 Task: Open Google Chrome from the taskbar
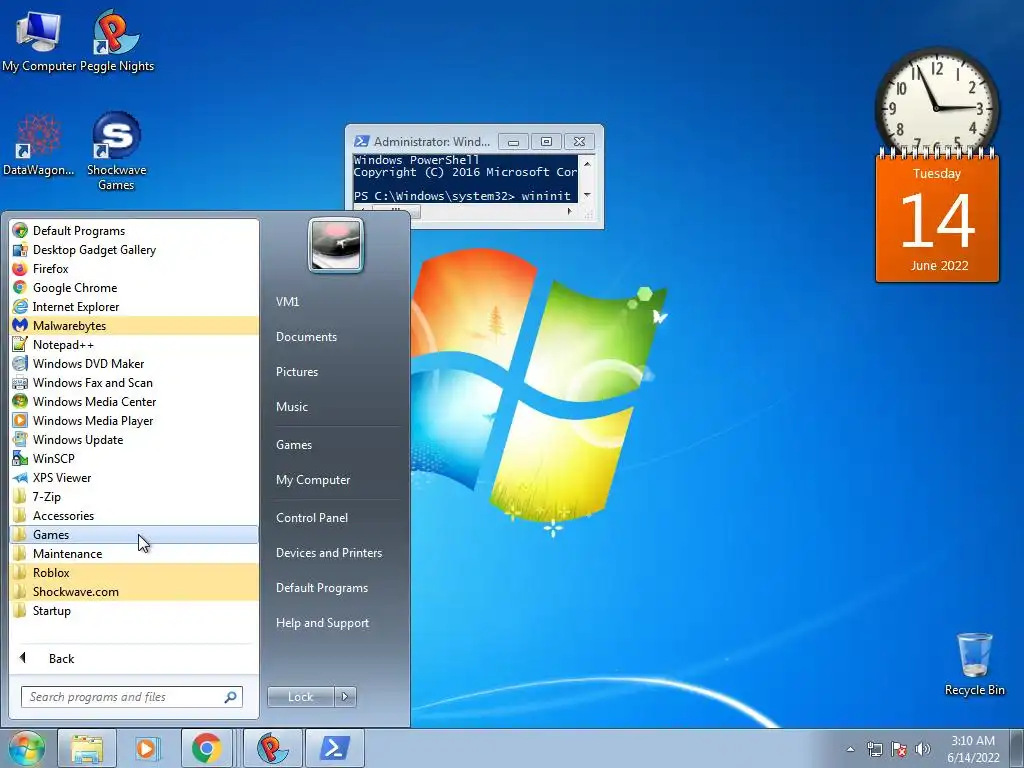[x=207, y=748]
